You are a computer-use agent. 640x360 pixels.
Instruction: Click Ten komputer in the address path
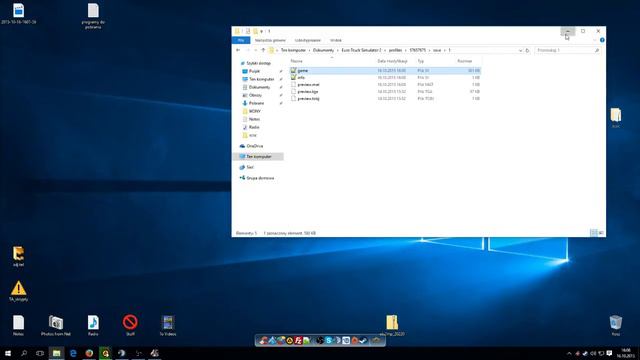293,50
